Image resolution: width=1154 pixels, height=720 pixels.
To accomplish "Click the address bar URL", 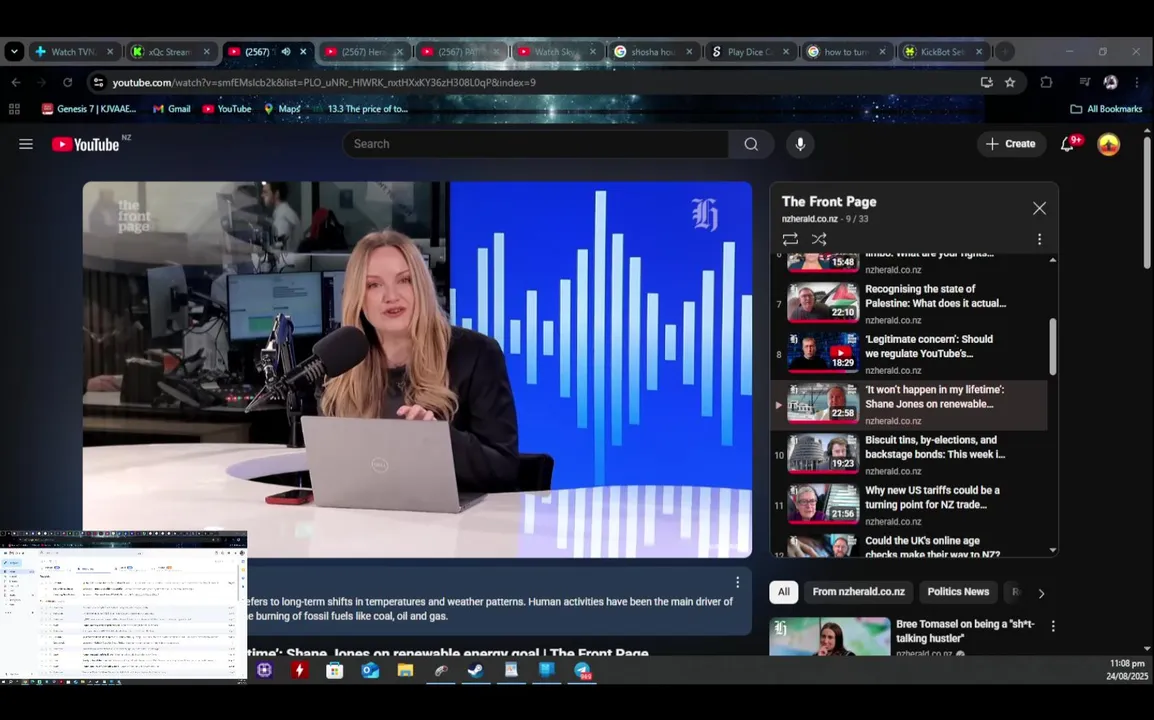I will click(x=324, y=82).
